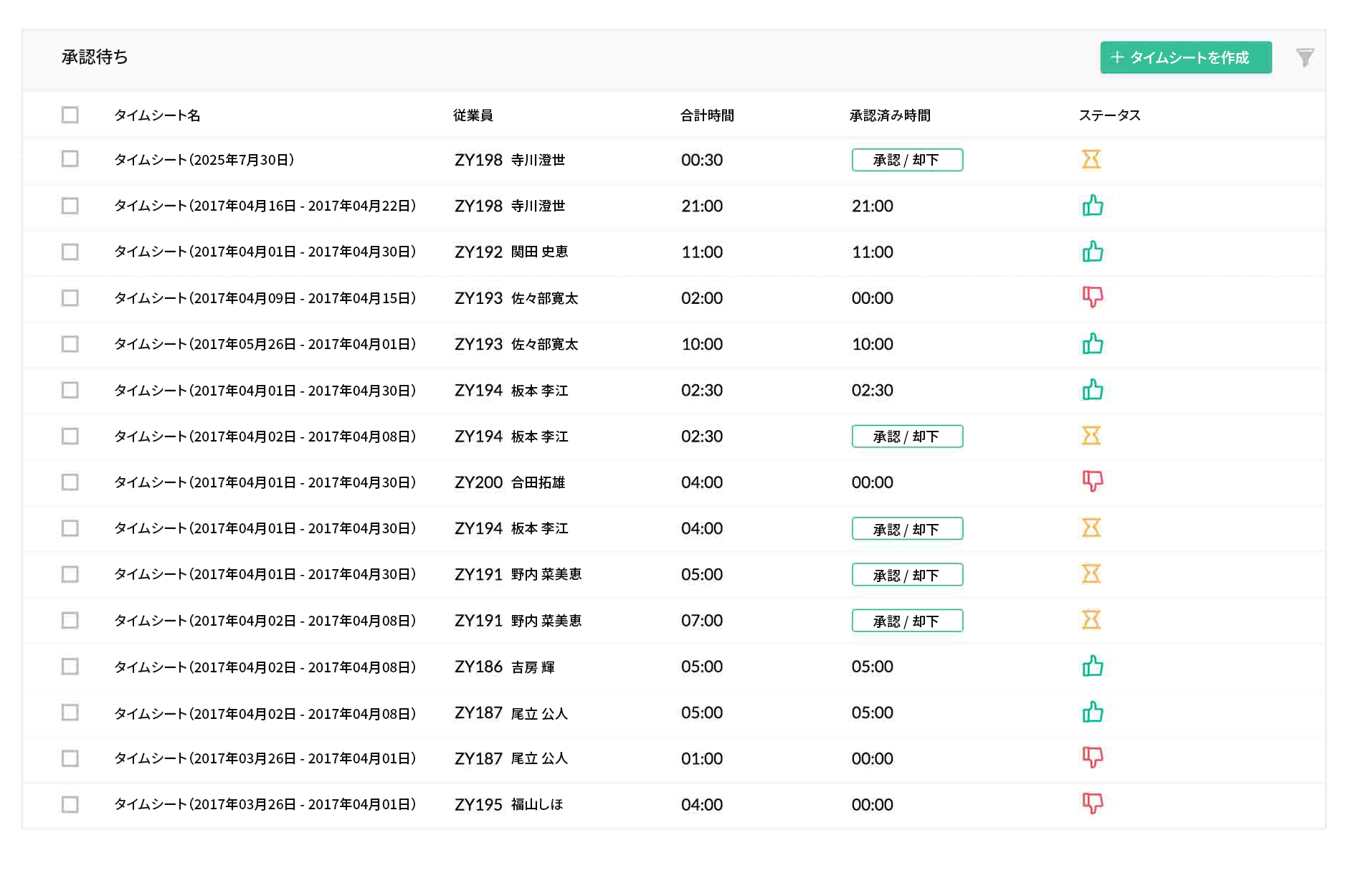The width and height of the screenshot is (1348, 896).
Task: Click the hourglass icon on ZY191 野内菜美恵's 05:00 row
Action: point(1091,574)
